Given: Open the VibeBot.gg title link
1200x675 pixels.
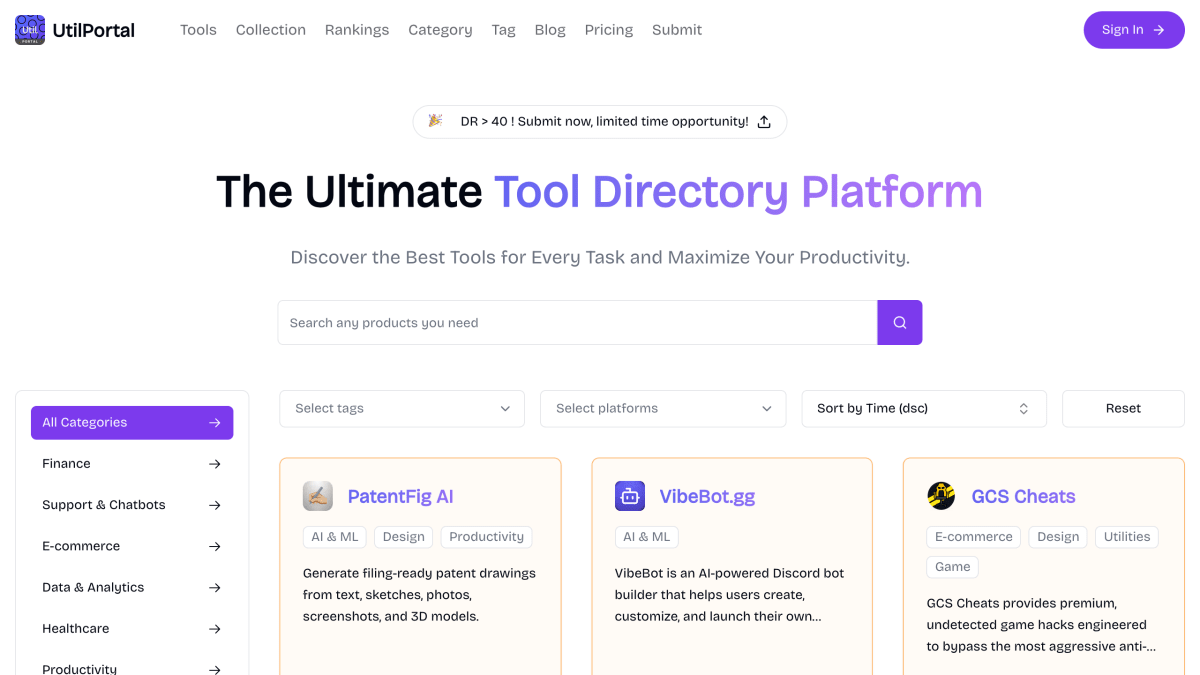Looking at the screenshot, I should coord(708,496).
